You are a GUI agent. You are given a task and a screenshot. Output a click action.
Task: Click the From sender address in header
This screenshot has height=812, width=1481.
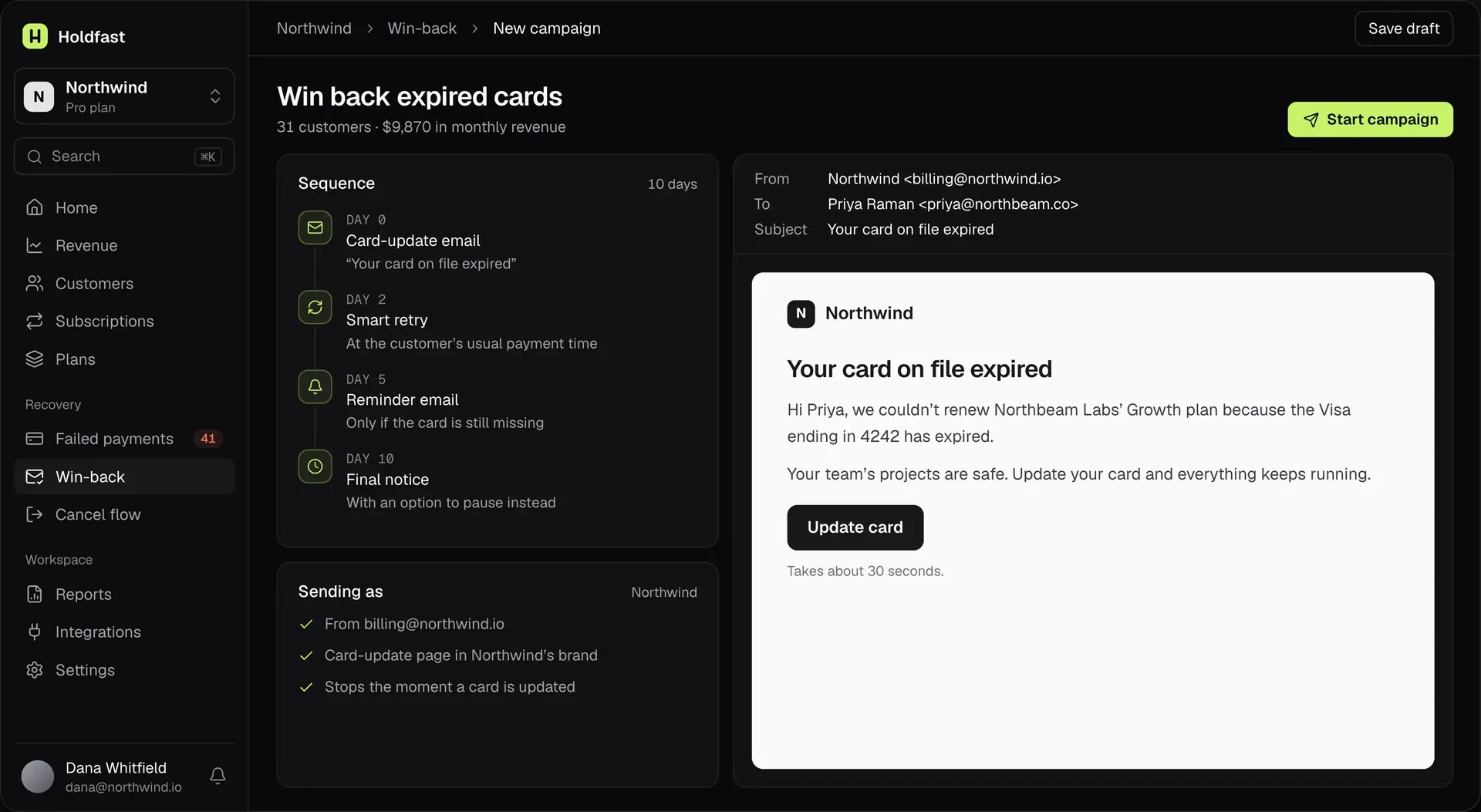coord(944,179)
